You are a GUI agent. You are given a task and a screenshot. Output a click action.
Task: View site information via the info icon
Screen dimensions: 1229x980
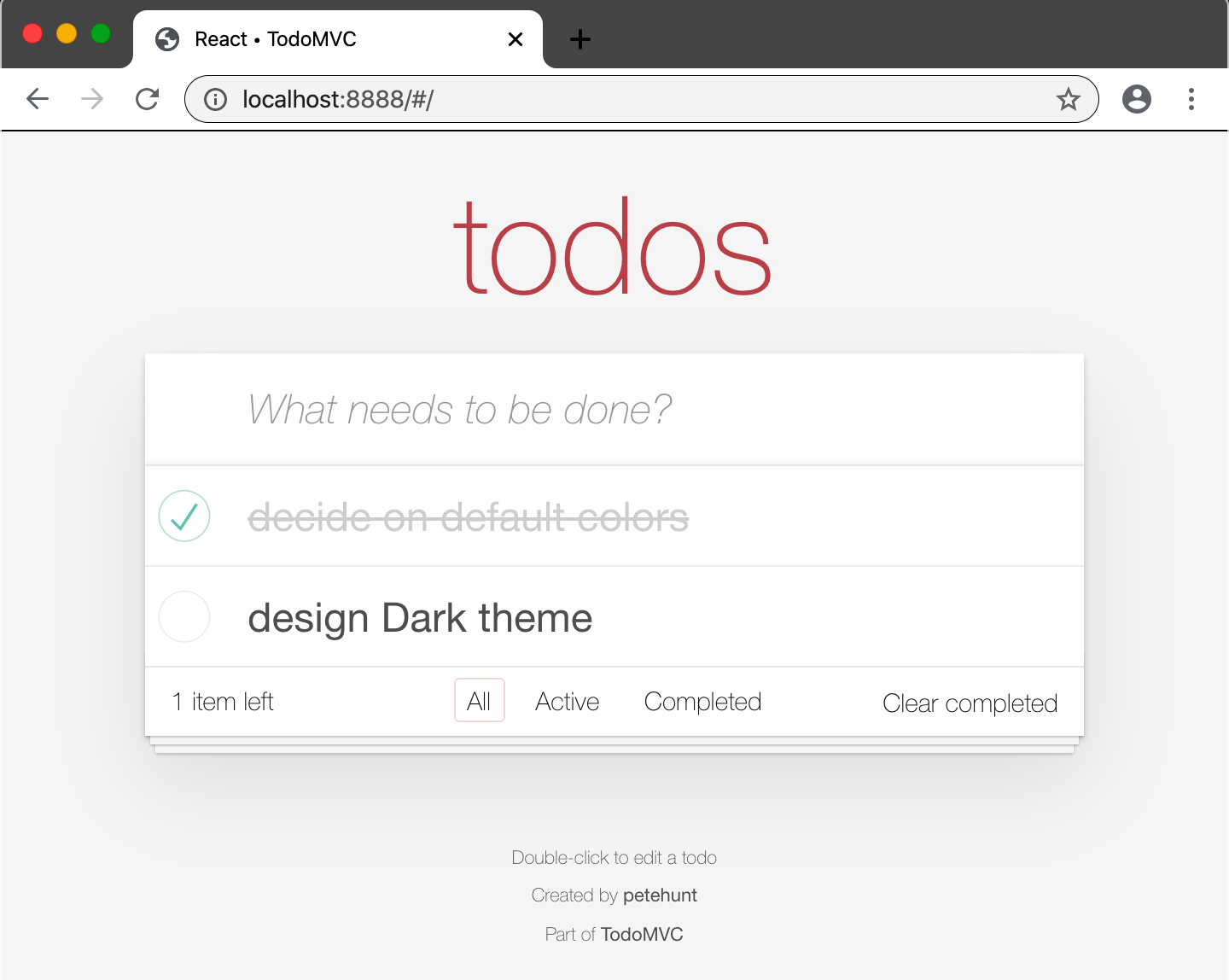coord(216,100)
